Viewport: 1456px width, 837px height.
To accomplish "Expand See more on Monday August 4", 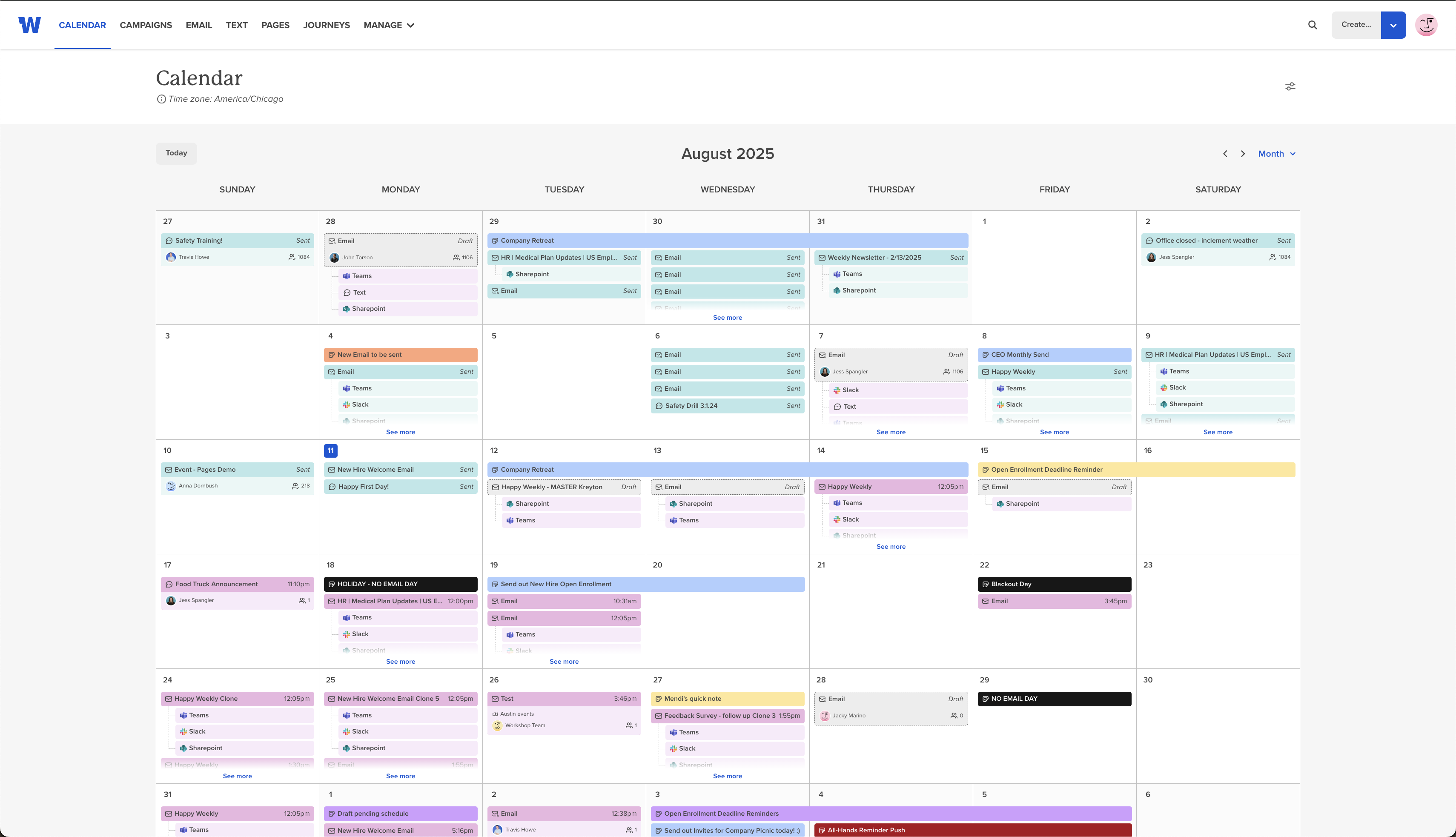I will 401,432.
